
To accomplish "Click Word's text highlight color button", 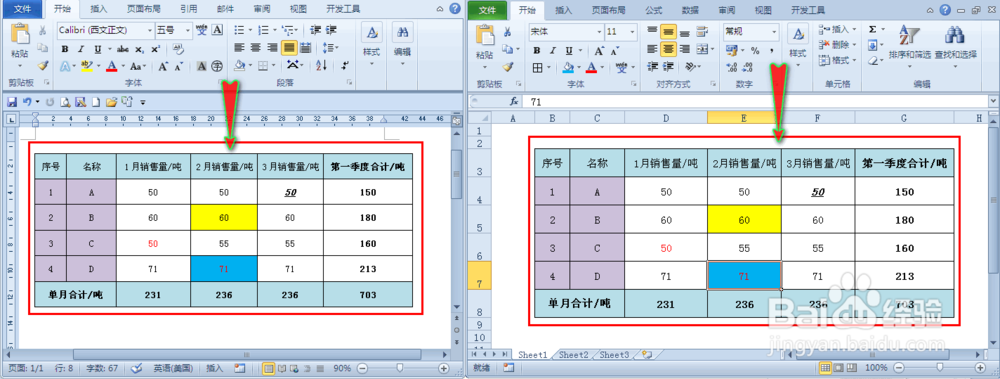I will tap(88, 66).
